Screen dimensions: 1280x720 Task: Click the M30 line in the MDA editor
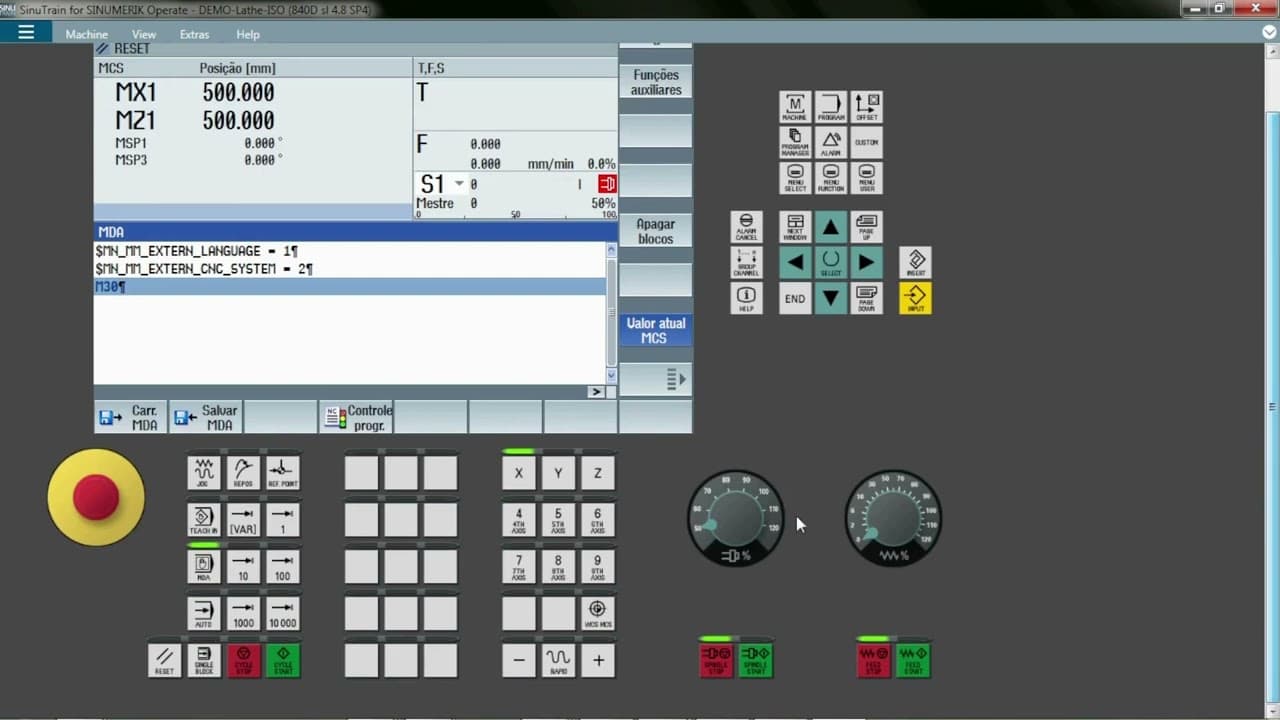350,287
